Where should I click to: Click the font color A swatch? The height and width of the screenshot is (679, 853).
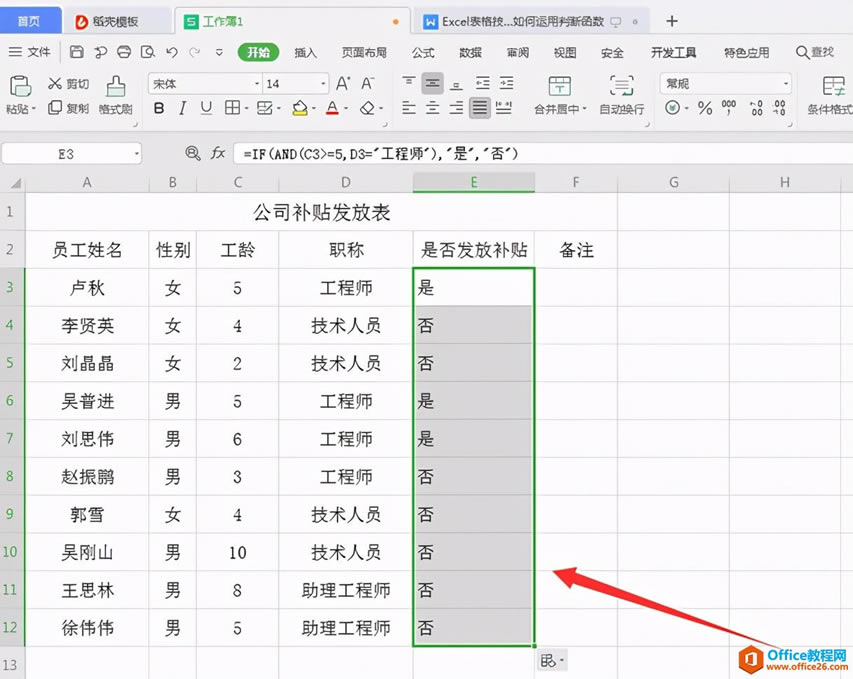(332, 108)
